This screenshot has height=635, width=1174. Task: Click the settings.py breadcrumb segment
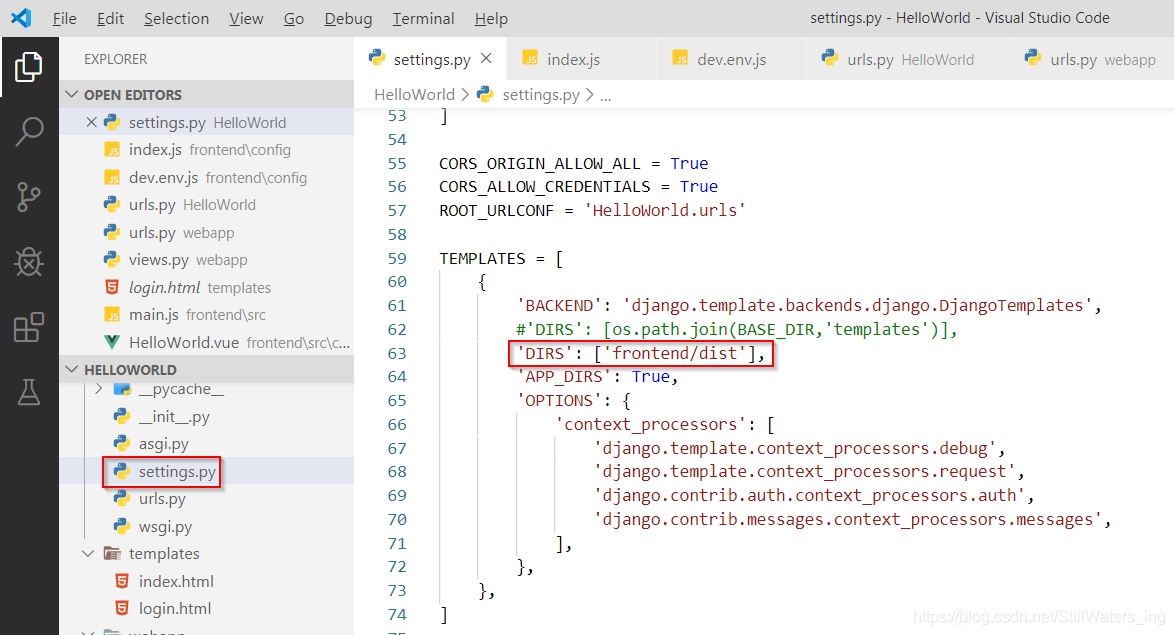click(541, 94)
